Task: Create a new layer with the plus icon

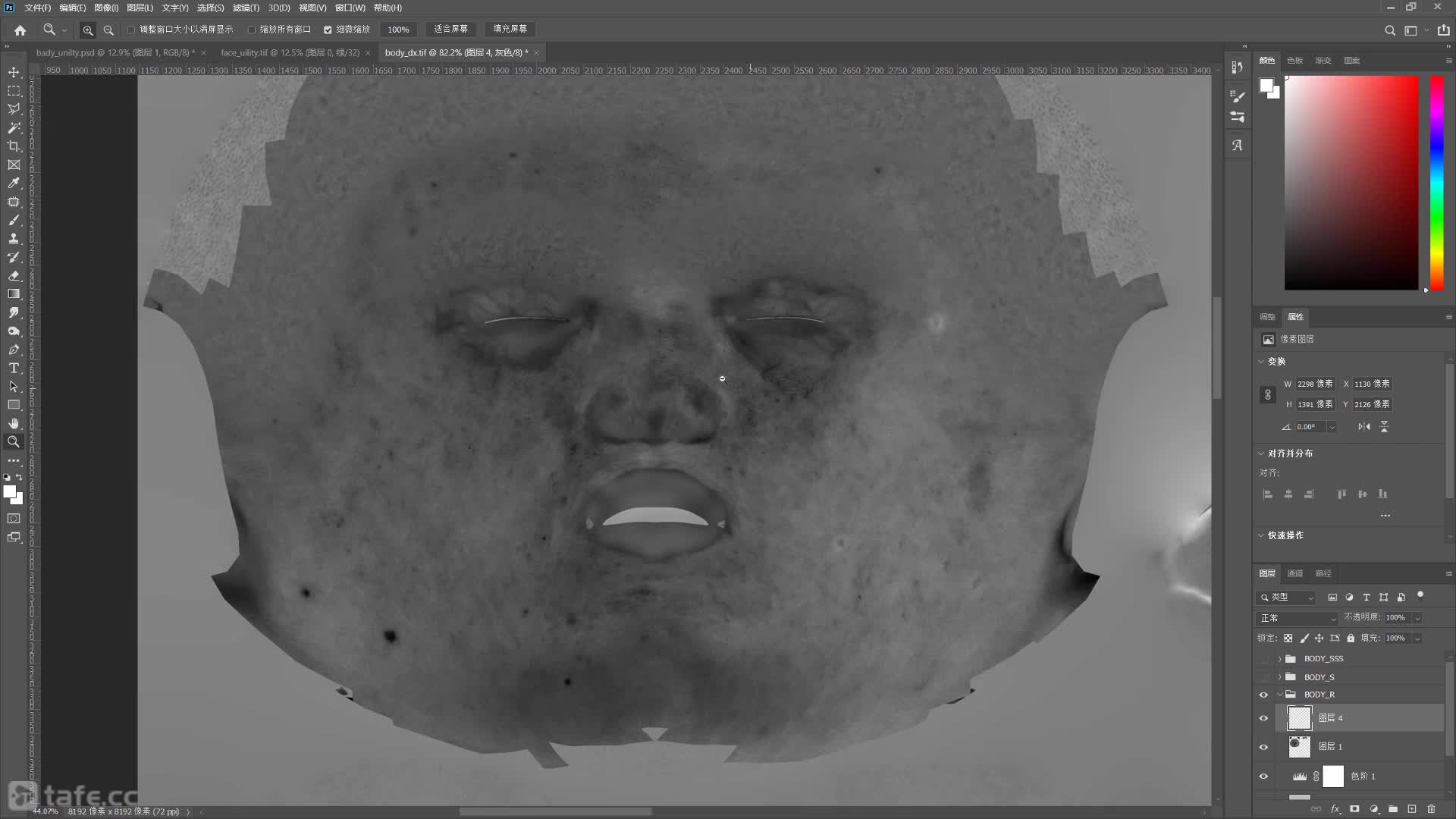Action: pyautogui.click(x=1412, y=809)
